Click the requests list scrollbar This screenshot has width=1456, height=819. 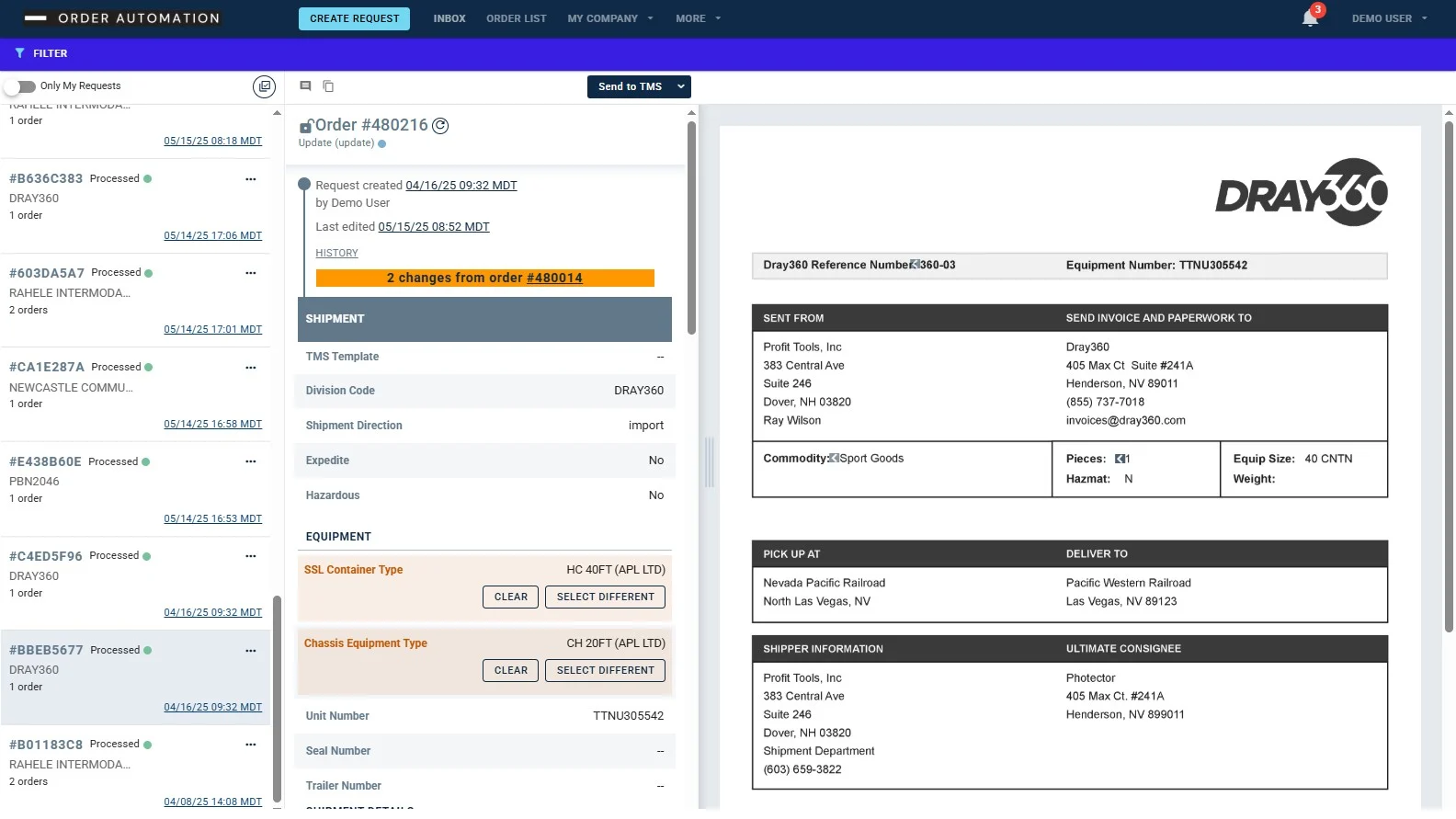(x=277, y=699)
